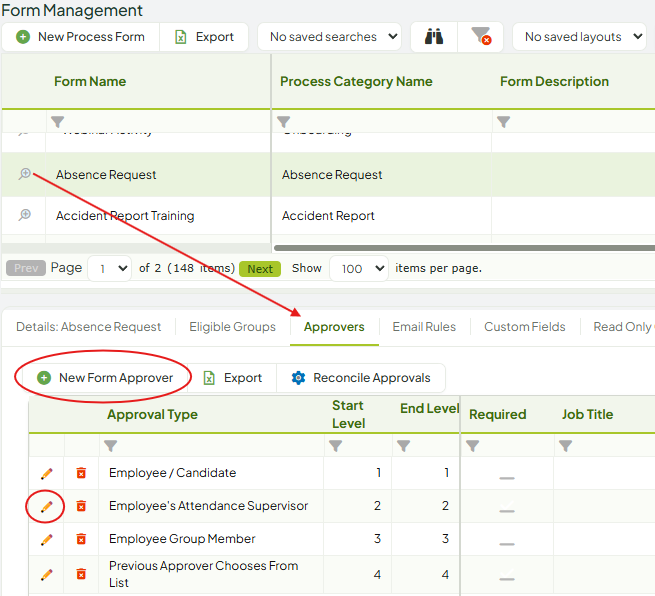655x596 pixels.
Task: Edit the Employee Group Member approver
Action: coord(46,539)
